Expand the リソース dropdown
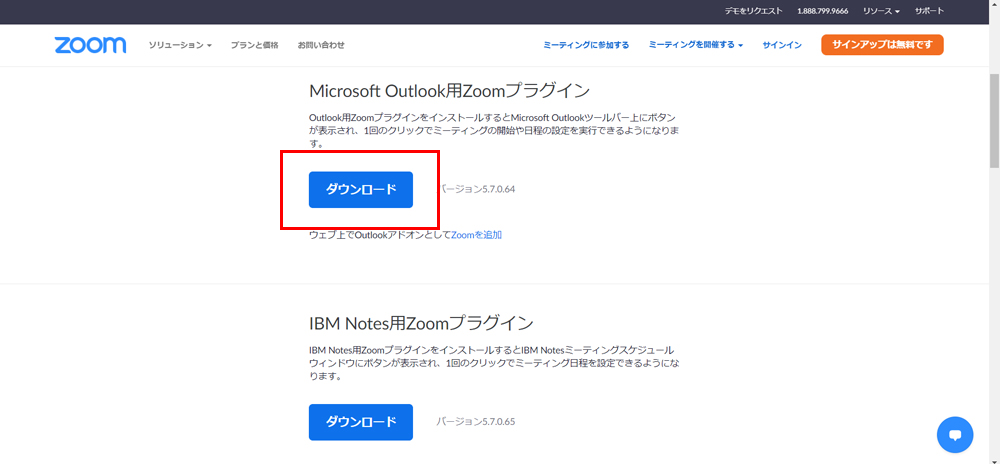This screenshot has height=464, width=1000. click(881, 11)
